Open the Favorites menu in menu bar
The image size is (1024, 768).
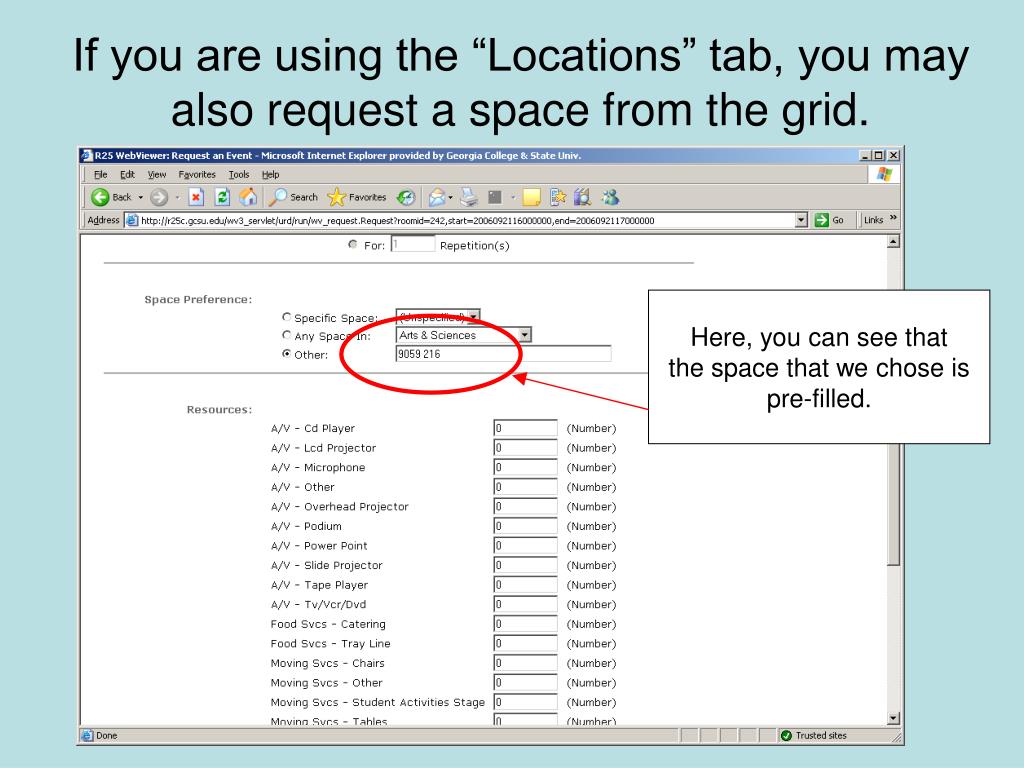click(x=197, y=174)
